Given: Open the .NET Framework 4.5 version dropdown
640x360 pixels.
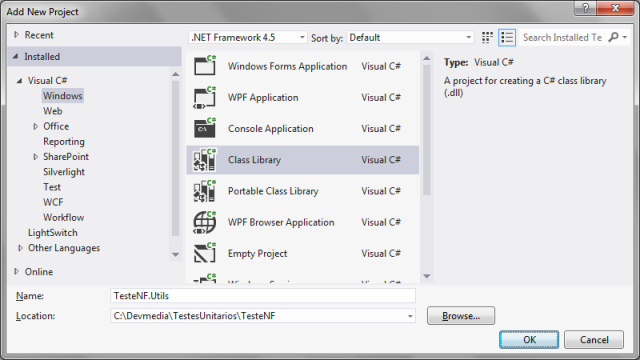Looking at the screenshot, I should tap(248, 38).
